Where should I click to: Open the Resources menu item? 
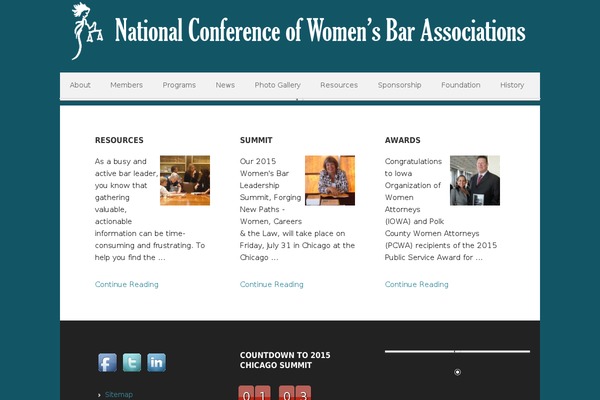click(339, 85)
